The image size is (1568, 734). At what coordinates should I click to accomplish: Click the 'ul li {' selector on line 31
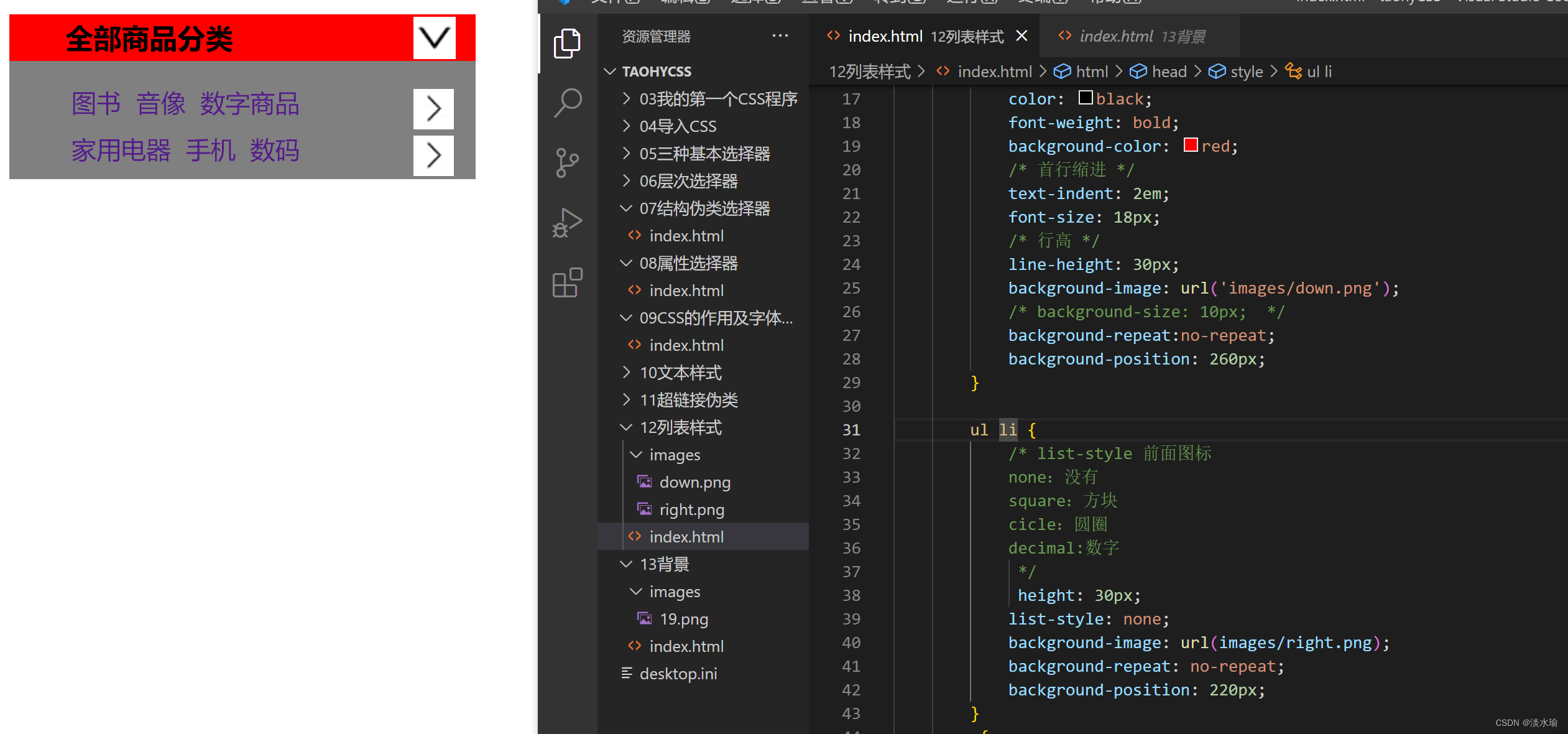coord(1003,430)
